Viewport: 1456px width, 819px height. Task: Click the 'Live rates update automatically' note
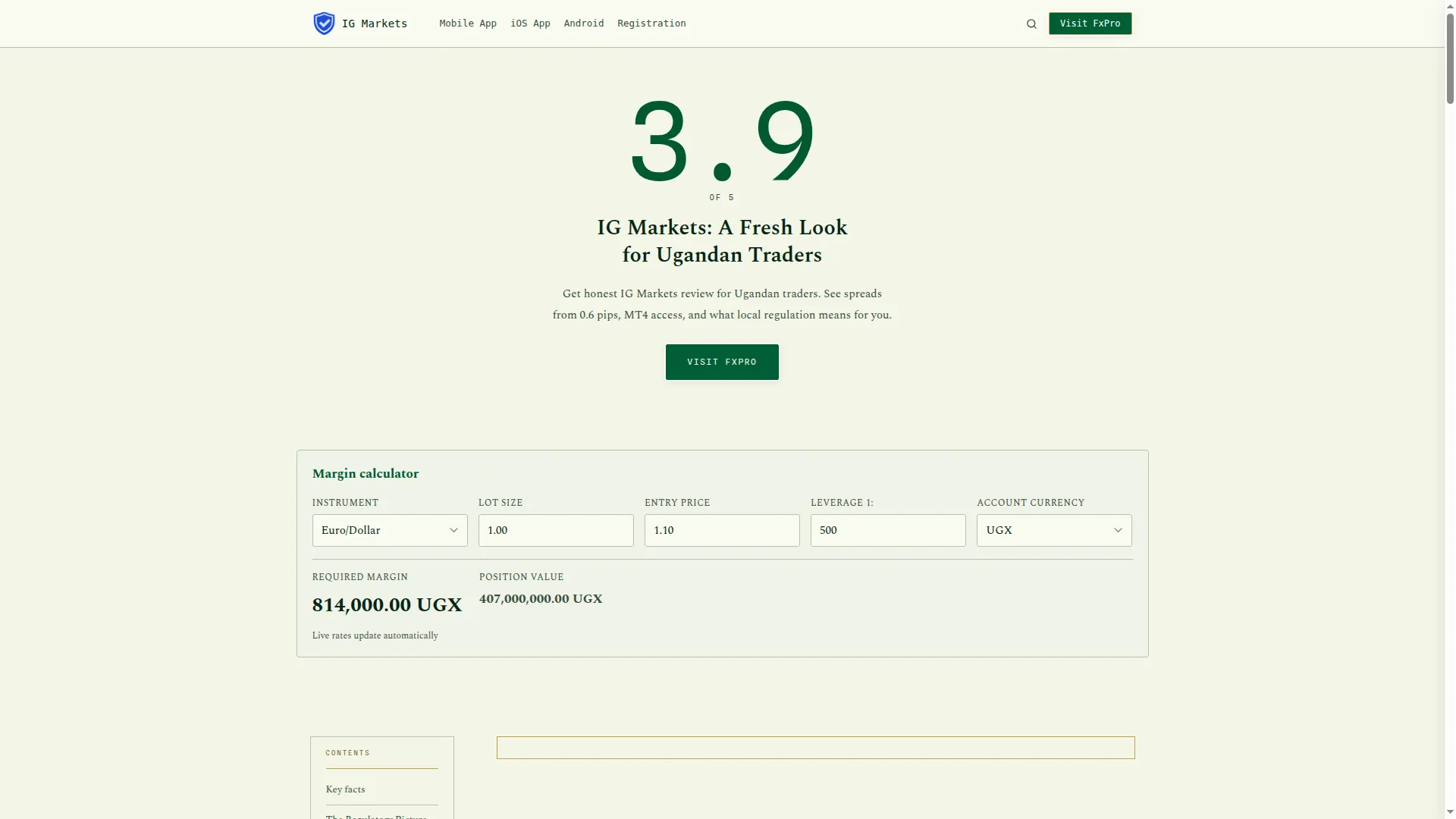375,635
